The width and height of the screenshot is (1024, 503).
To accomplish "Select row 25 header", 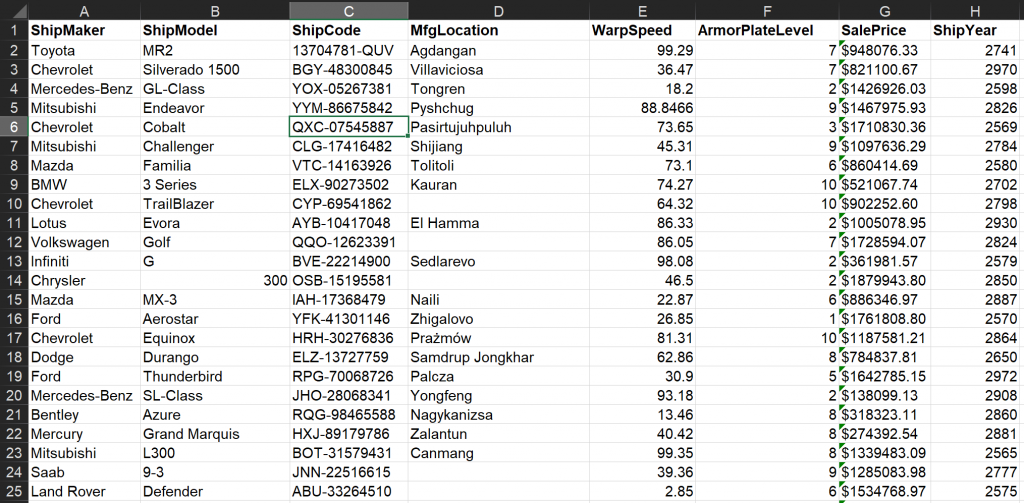I will (14, 492).
